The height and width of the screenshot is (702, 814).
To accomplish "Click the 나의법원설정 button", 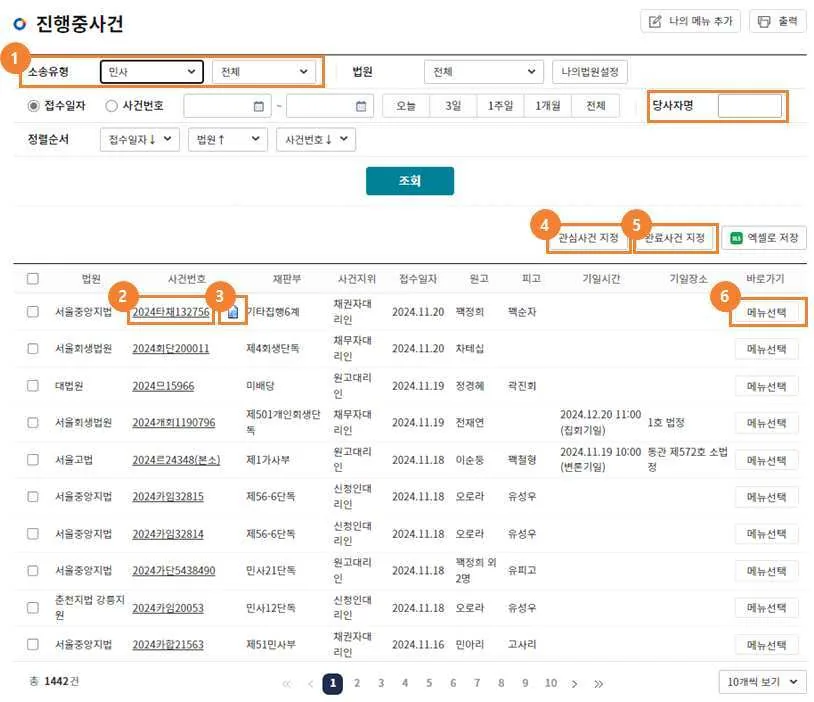I will [590, 72].
